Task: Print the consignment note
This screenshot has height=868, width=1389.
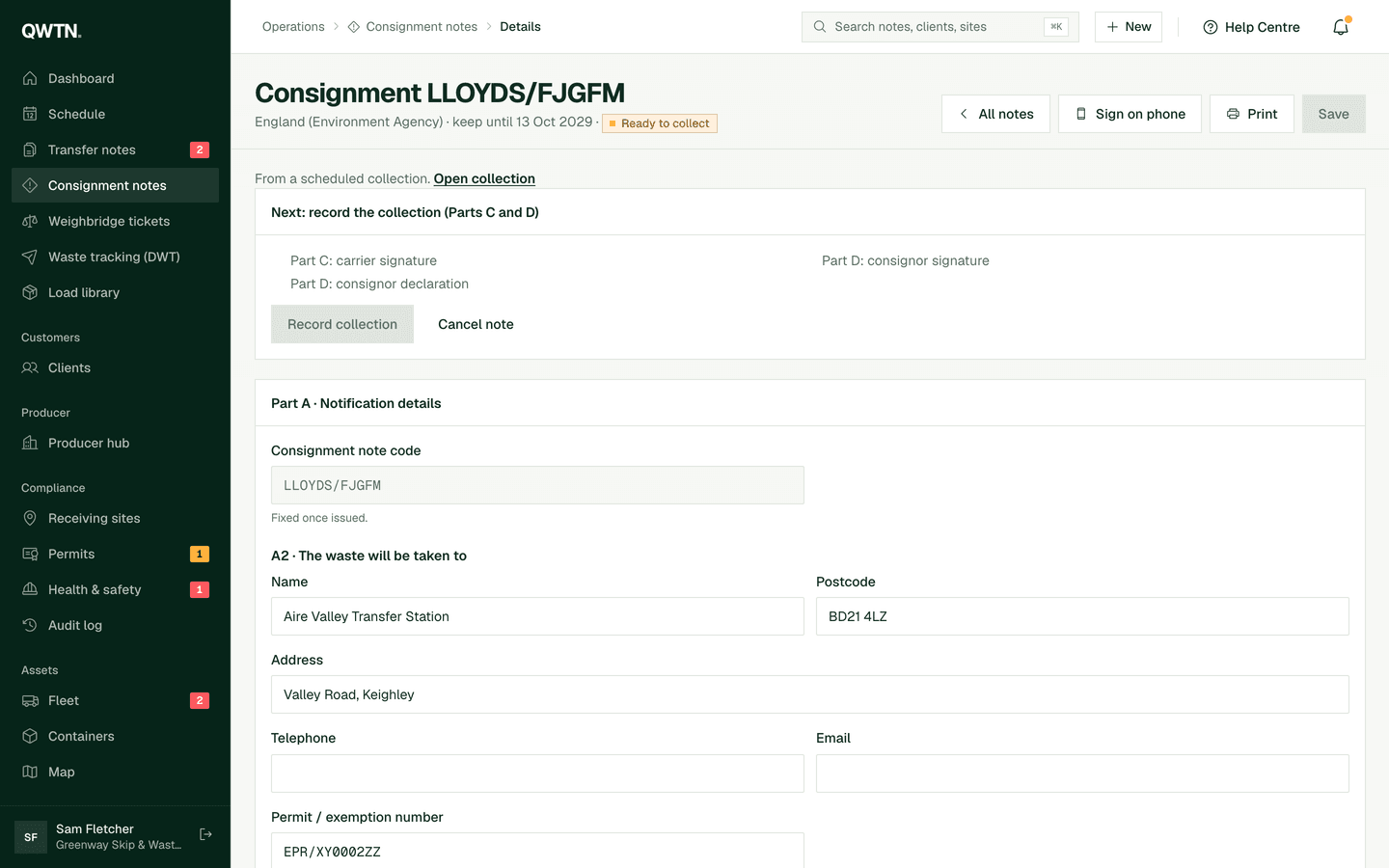Action: (1251, 114)
